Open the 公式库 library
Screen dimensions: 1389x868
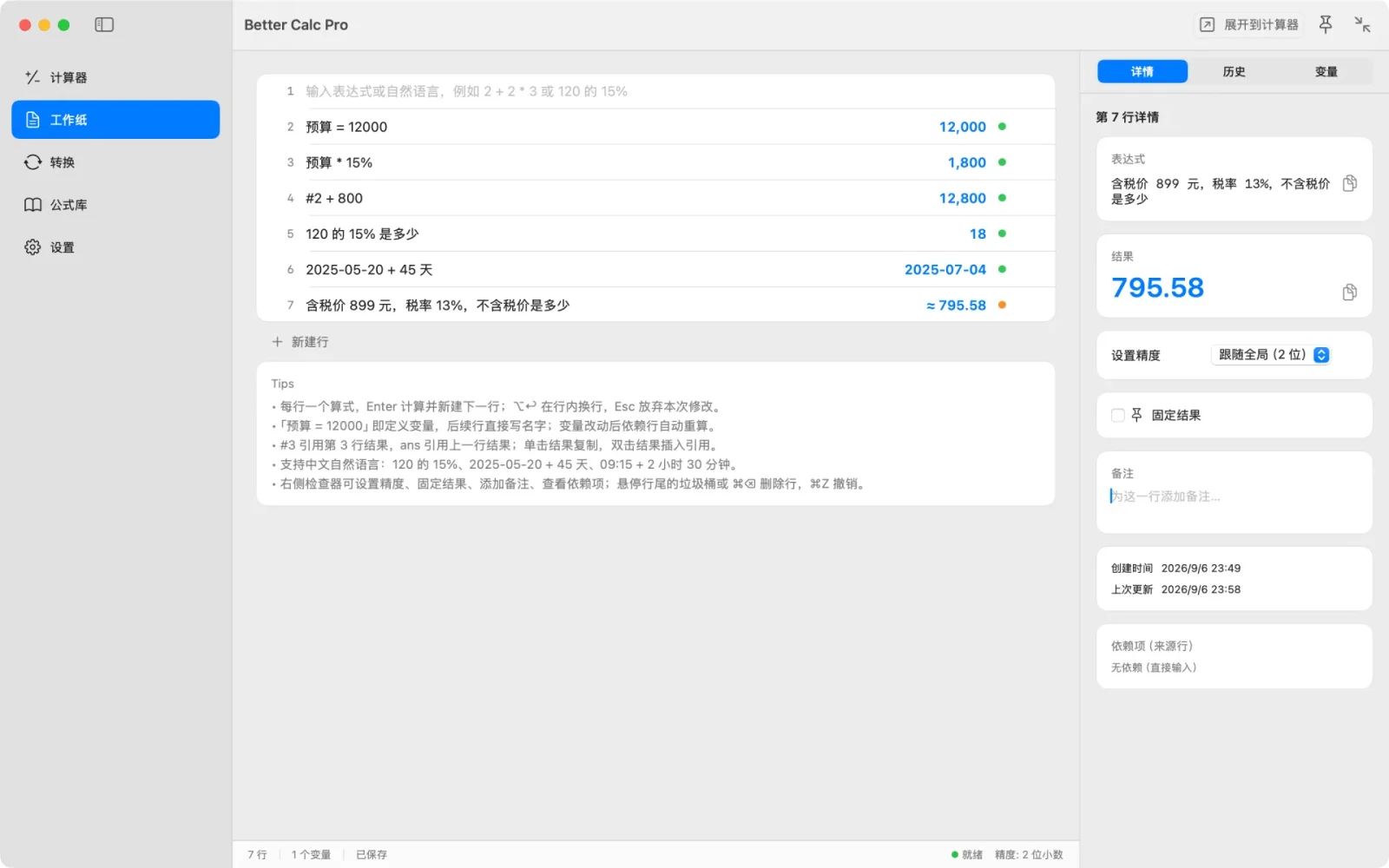pyautogui.click(x=115, y=205)
